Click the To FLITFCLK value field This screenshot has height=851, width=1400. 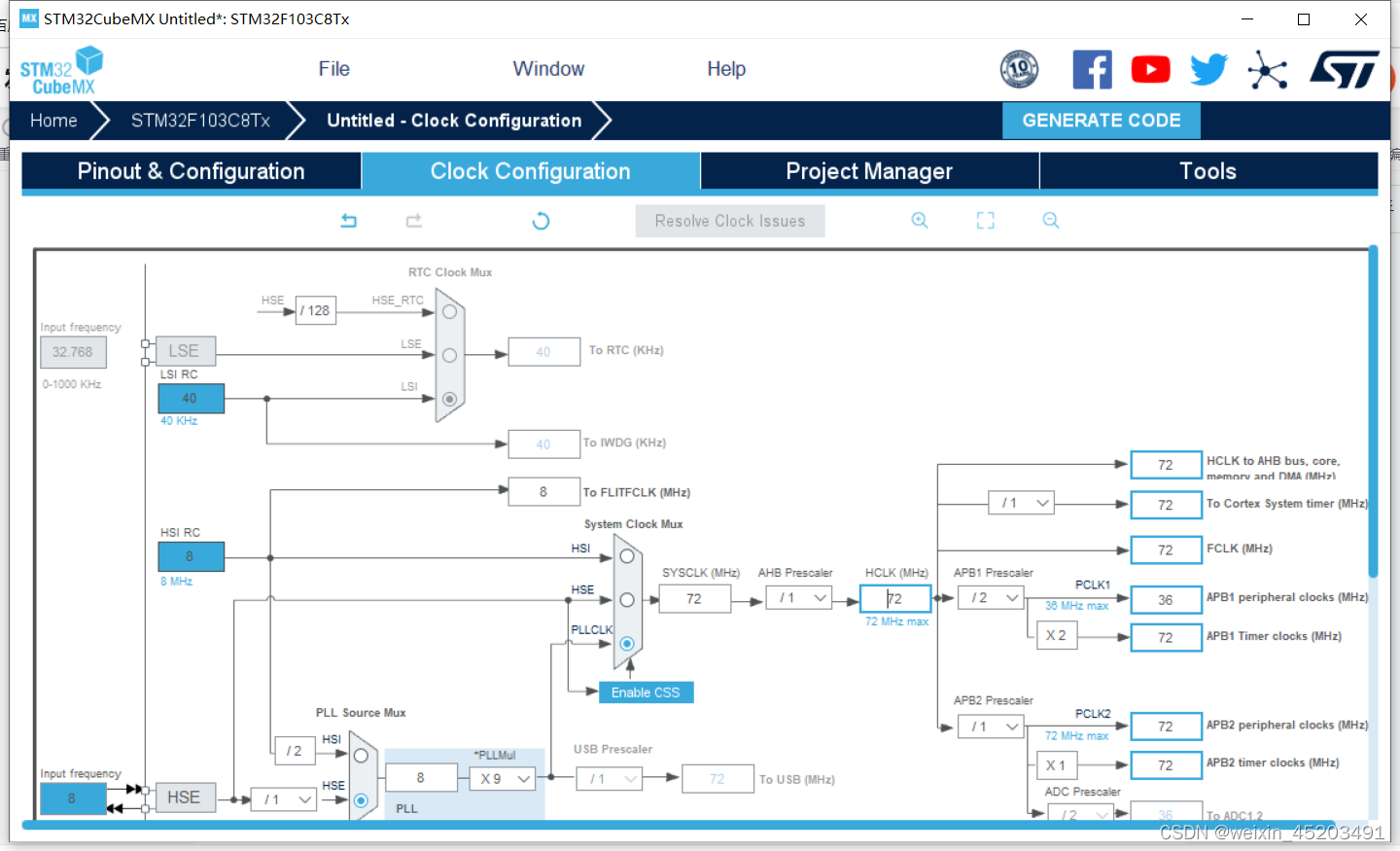543,492
